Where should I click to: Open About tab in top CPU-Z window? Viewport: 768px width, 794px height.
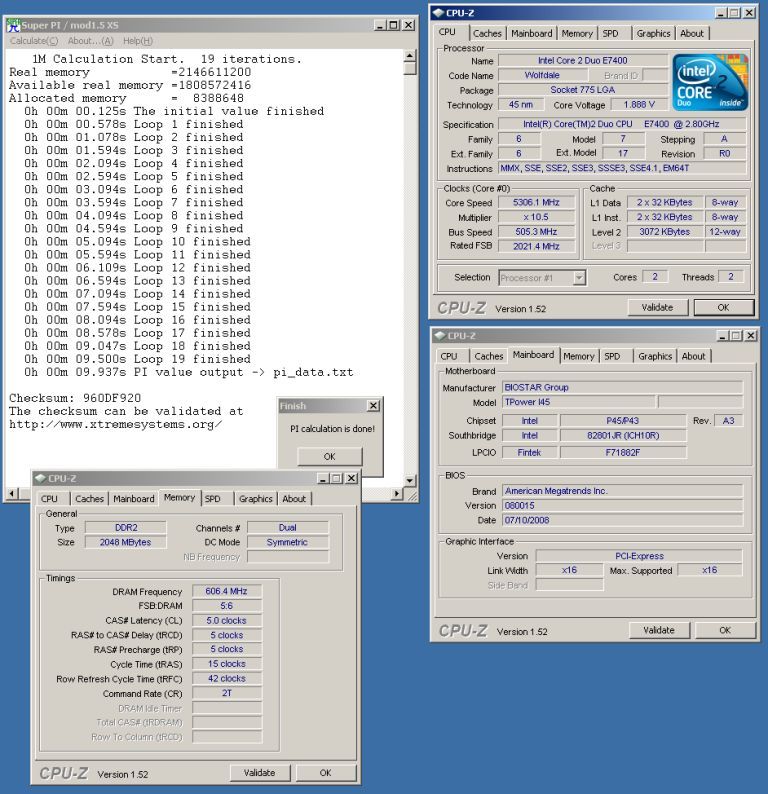pyautogui.click(x=692, y=33)
